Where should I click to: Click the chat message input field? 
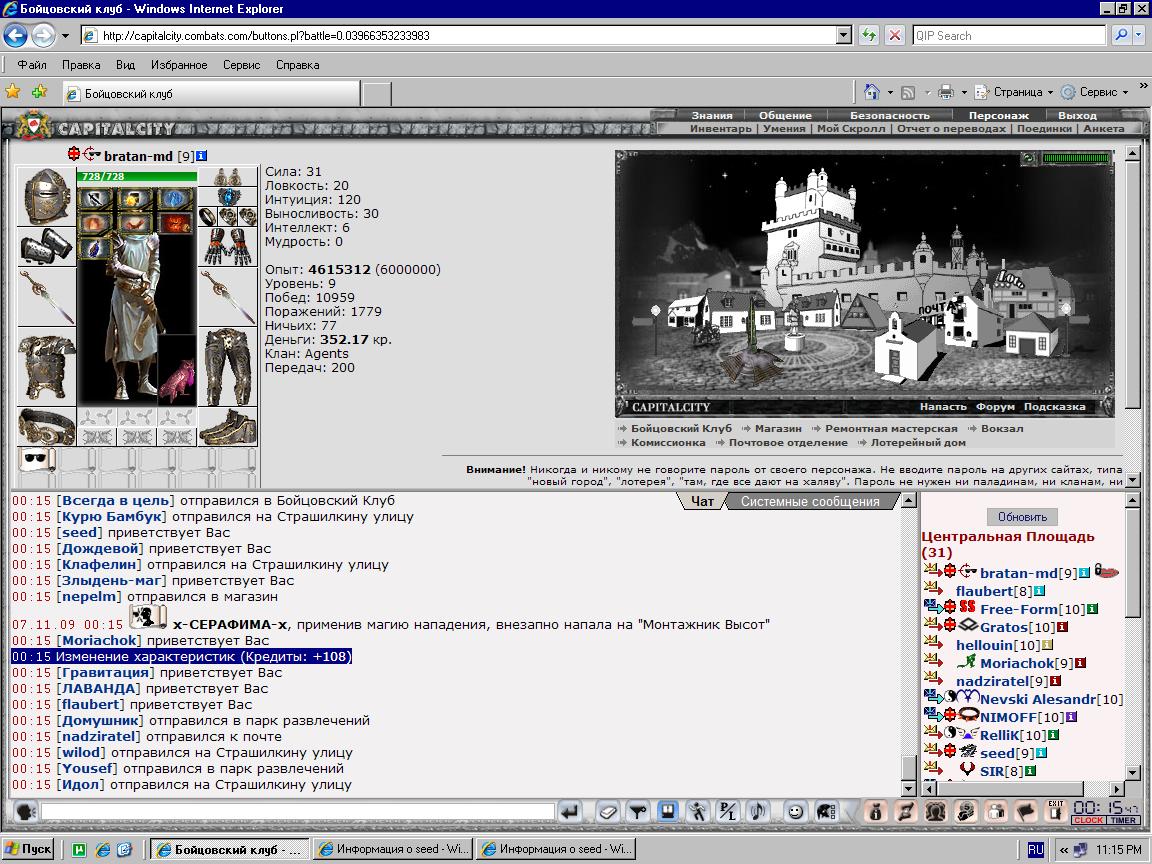pyautogui.click(x=298, y=811)
